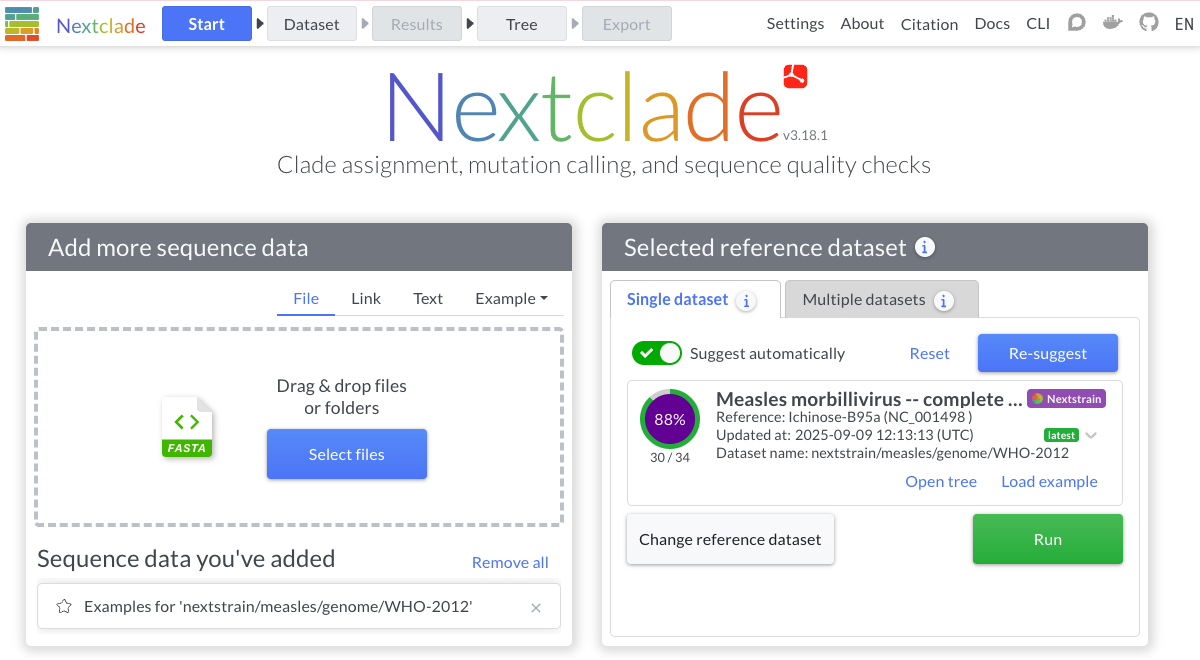
Task: Click the Open tree link
Action: click(940, 481)
